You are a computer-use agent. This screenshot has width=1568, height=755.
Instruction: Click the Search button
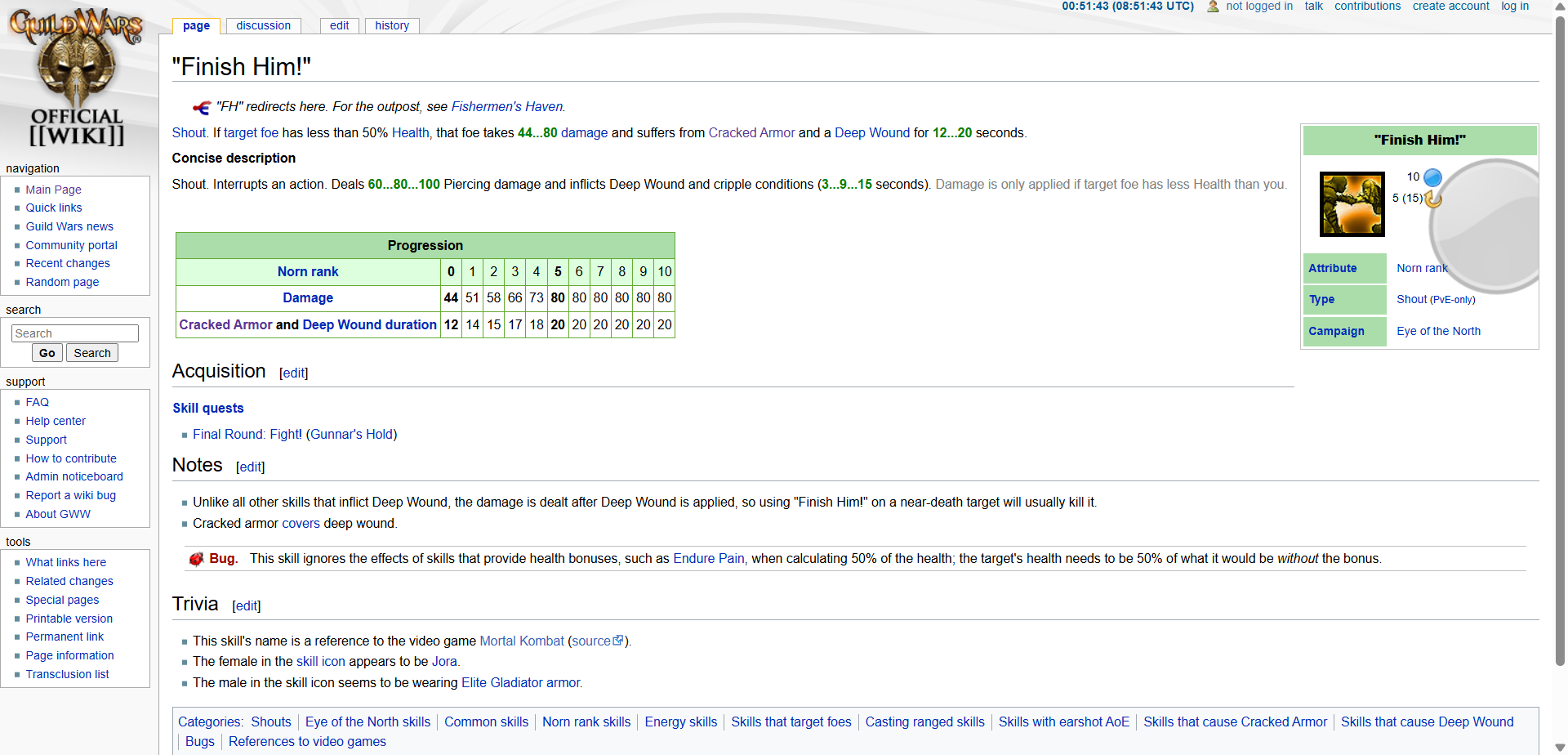pyautogui.click(x=92, y=353)
